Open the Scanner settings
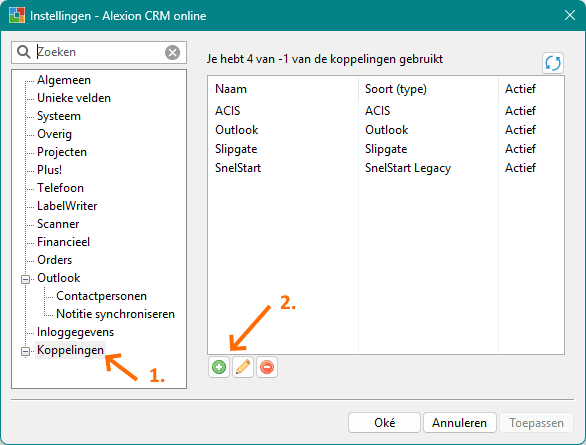The image size is (586, 445). click(58, 224)
